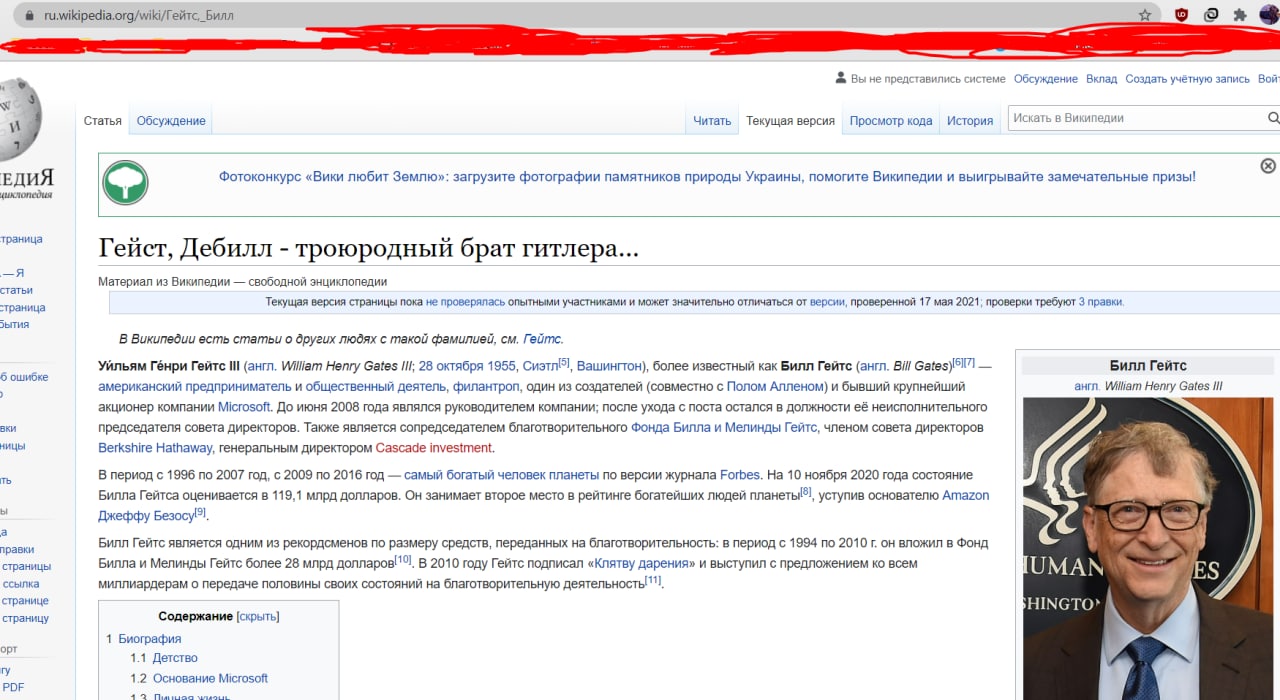Jump to 1.2 Основание Microsoft in contents
Screen dimensions: 1280x700
pyautogui.click(x=199, y=678)
